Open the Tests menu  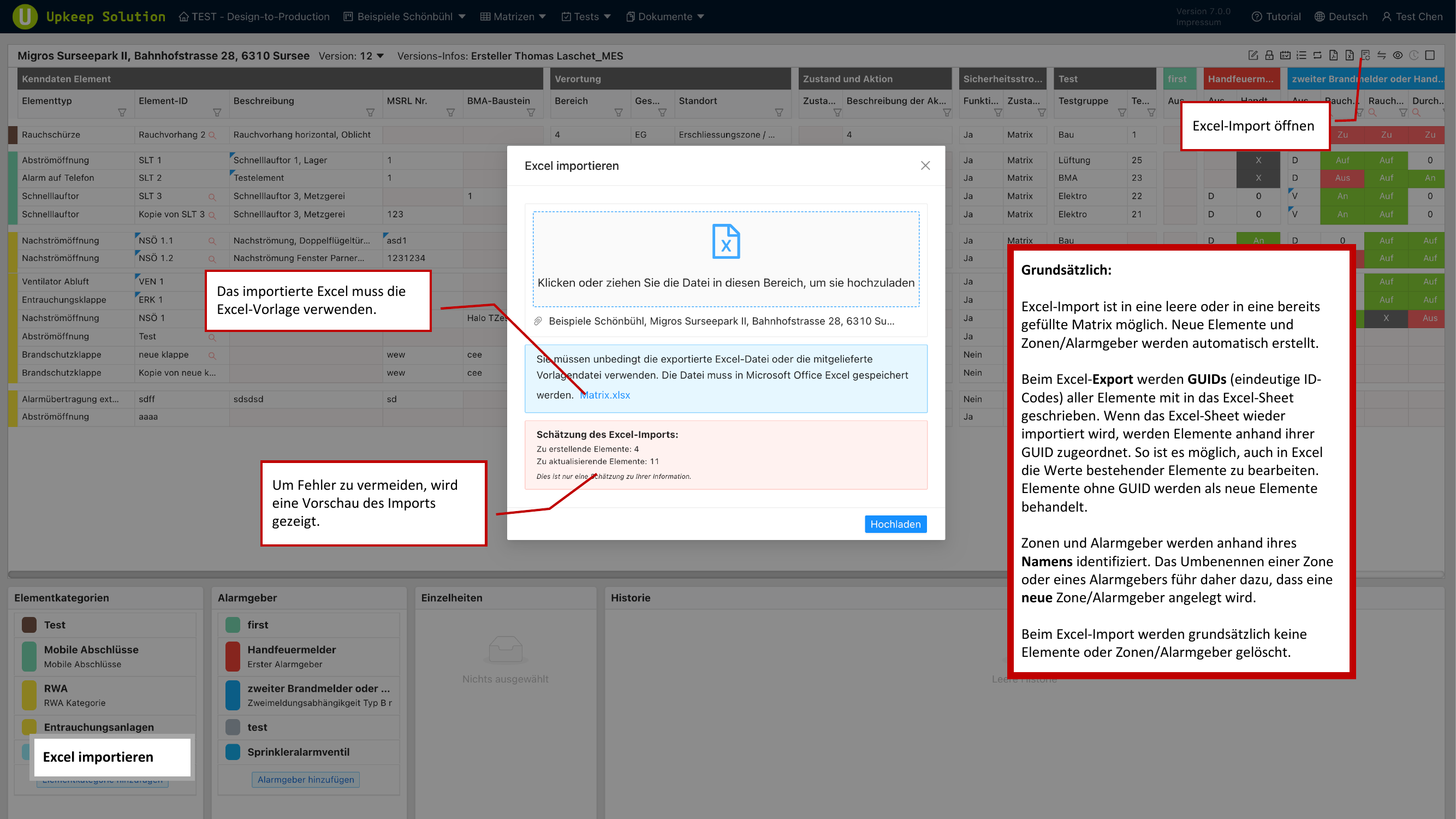pos(586,16)
